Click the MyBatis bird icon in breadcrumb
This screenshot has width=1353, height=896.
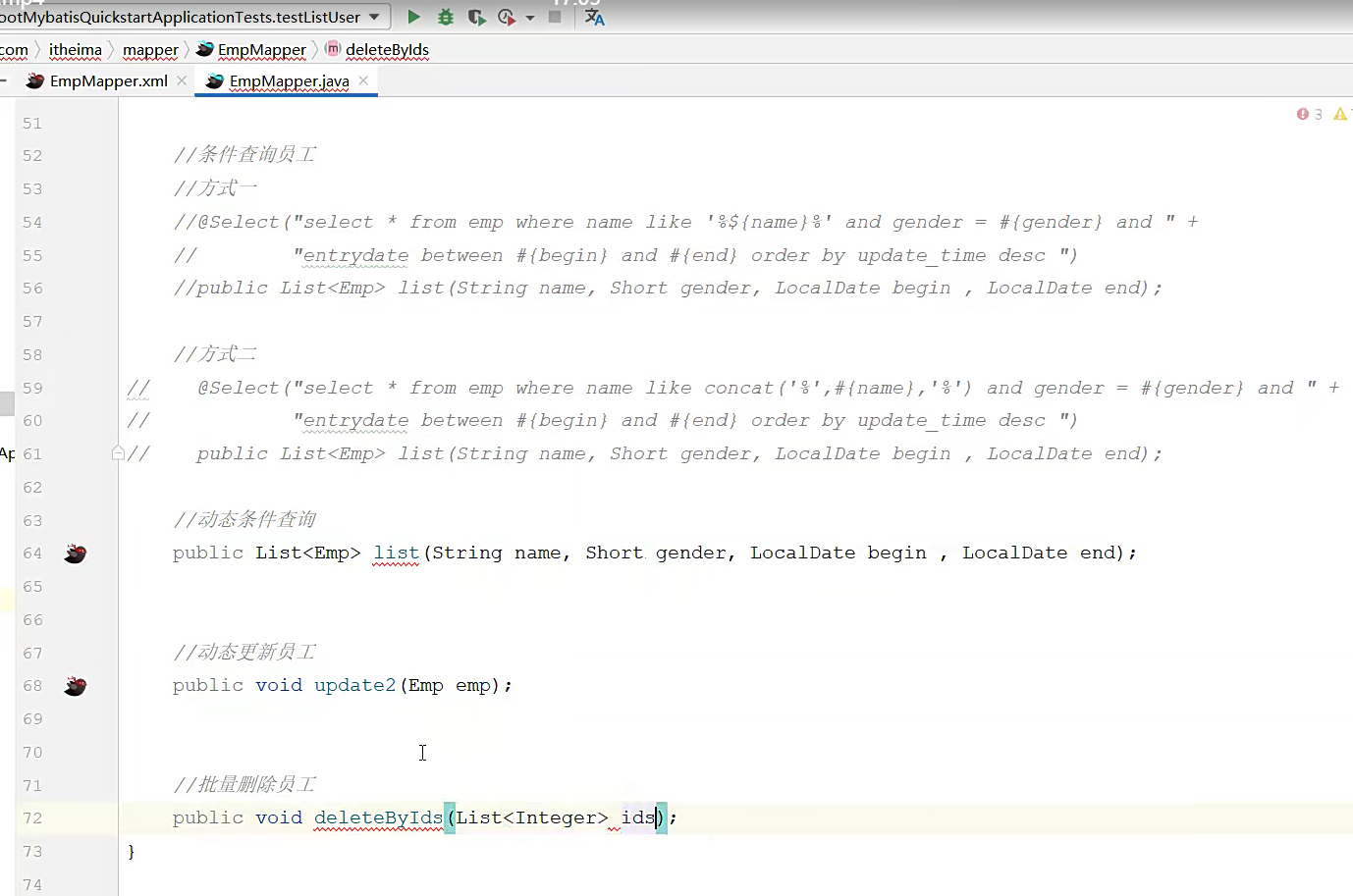pyautogui.click(x=205, y=49)
